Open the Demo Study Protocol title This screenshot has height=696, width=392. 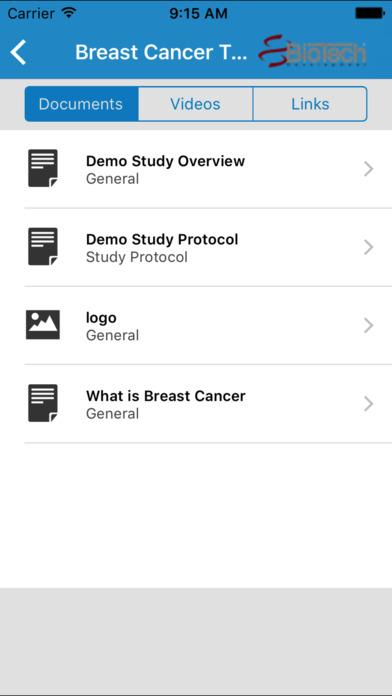[x=162, y=239]
